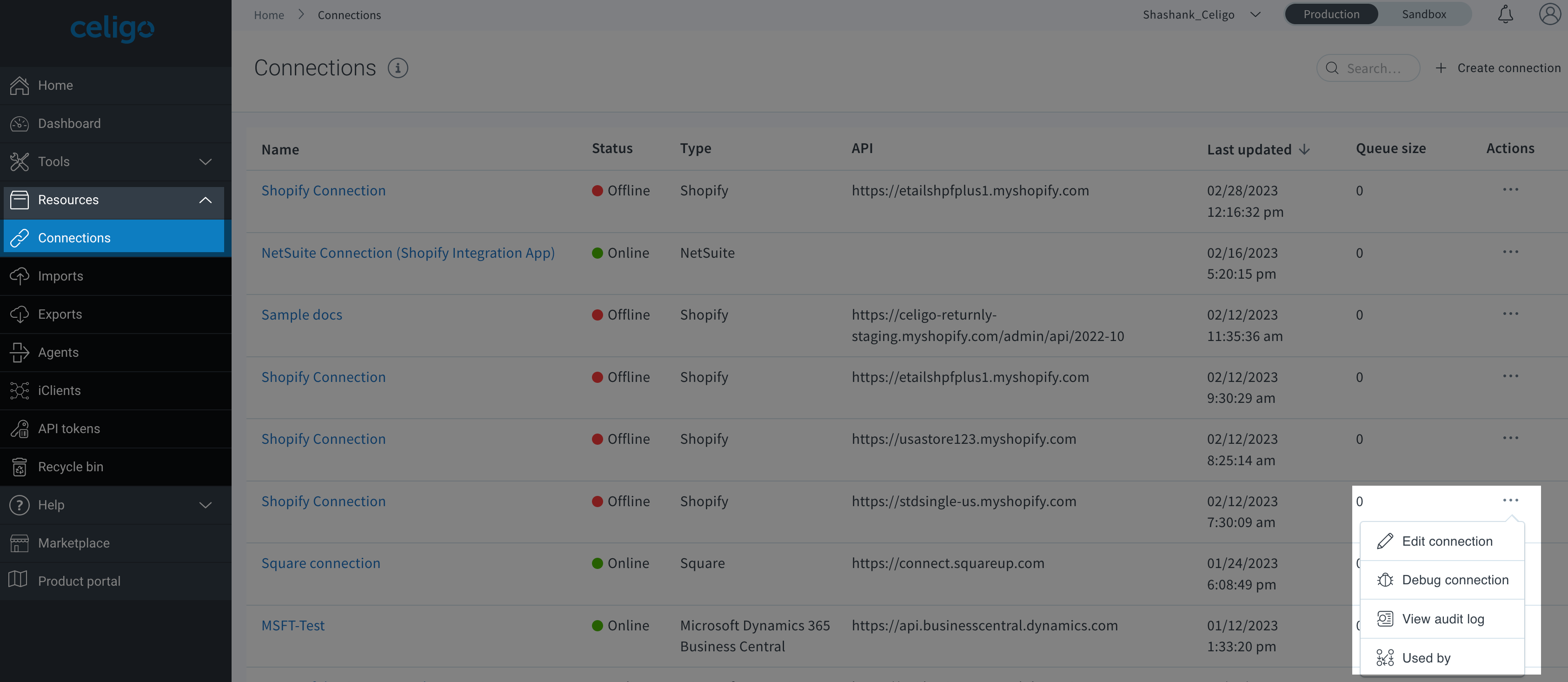Focus the Search connections field
1568x682 pixels.
(1368, 68)
